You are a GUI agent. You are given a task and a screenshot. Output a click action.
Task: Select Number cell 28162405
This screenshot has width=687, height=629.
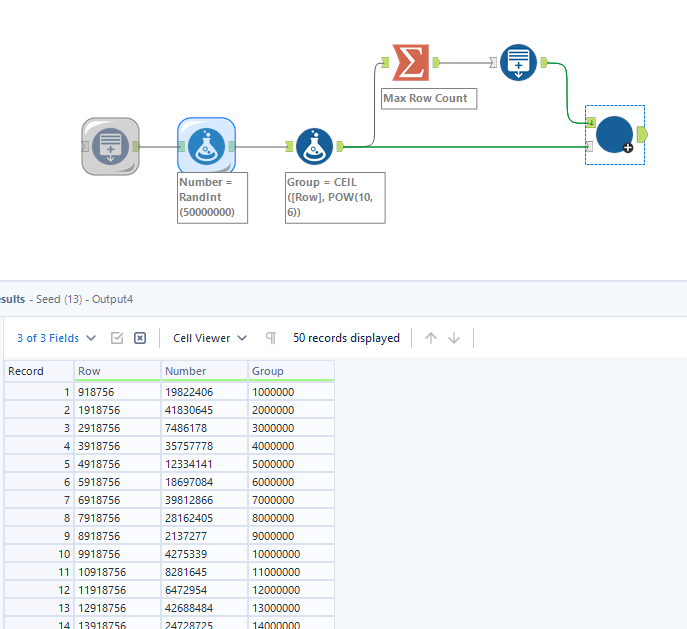204,518
